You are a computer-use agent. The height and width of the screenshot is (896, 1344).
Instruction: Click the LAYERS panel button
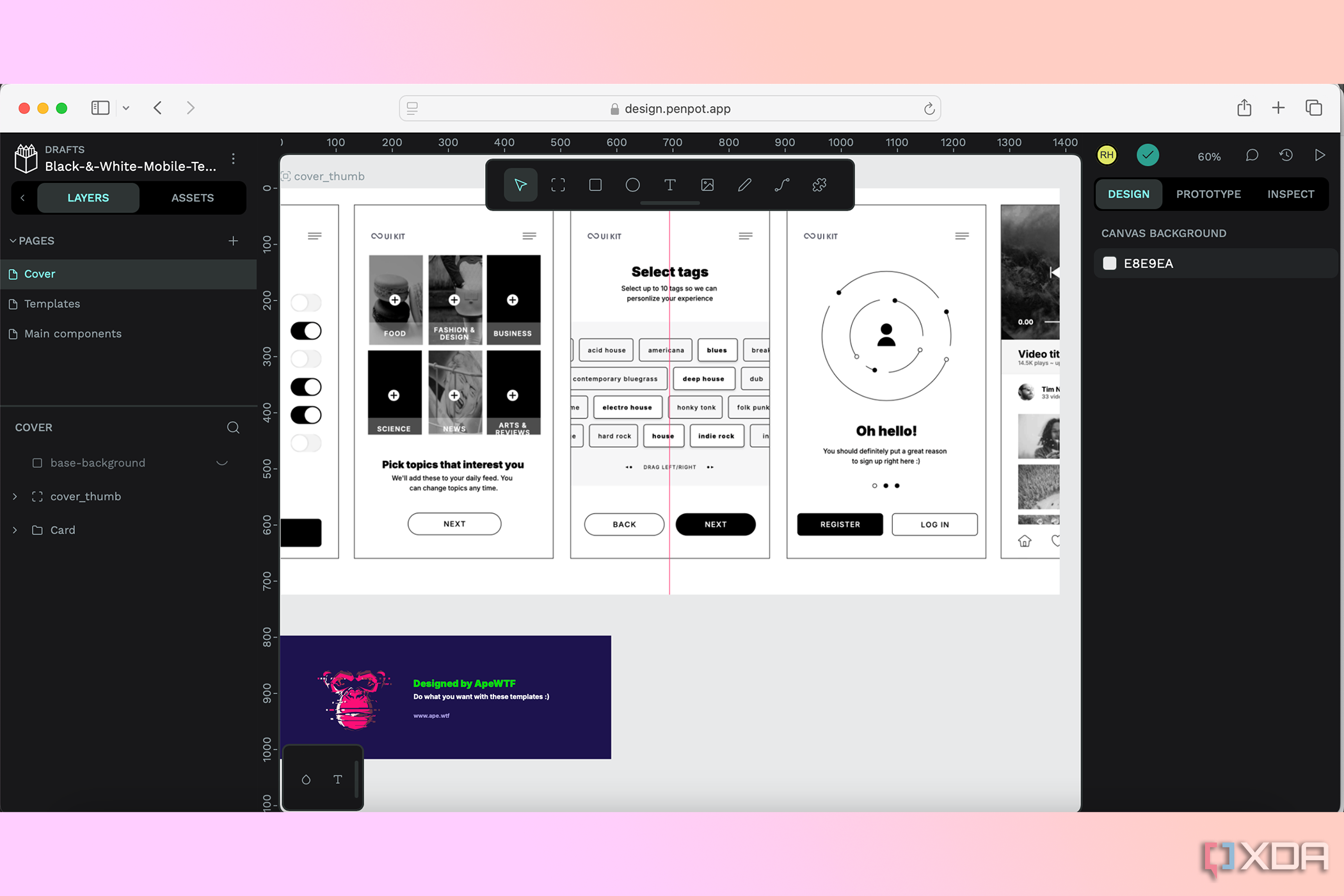tap(88, 197)
